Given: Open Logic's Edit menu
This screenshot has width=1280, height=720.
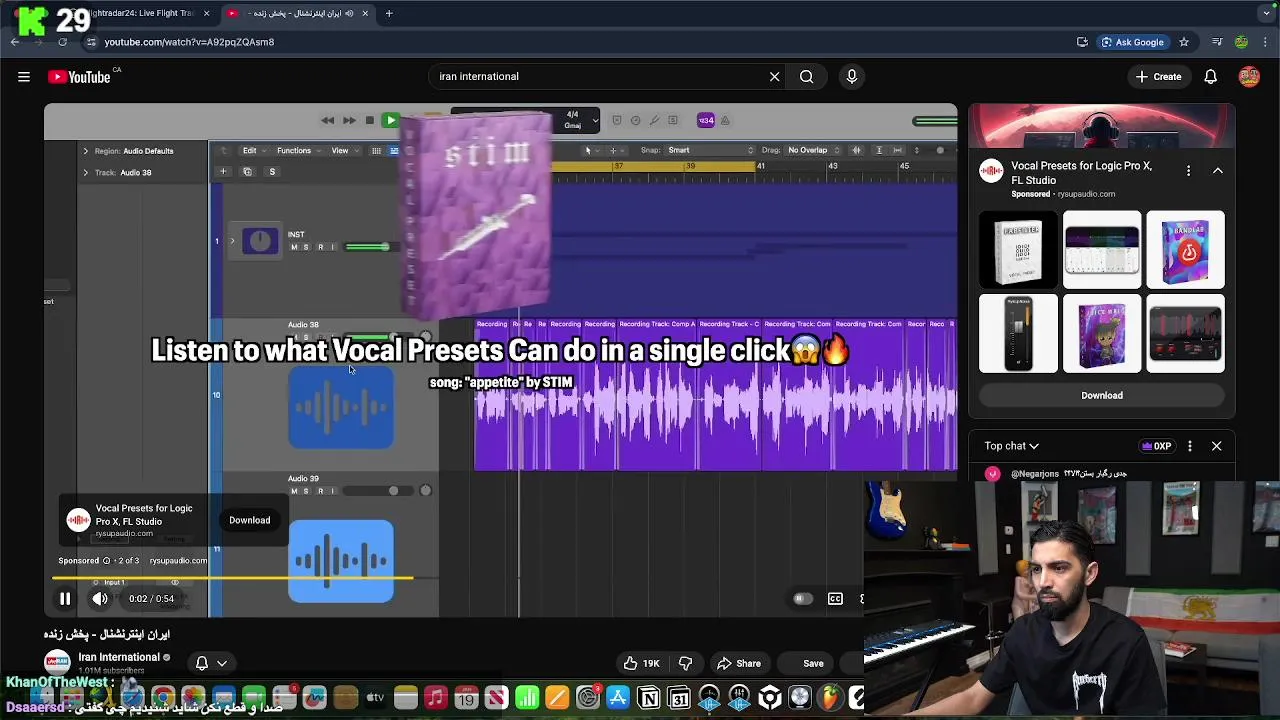Looking at the screenshot, I should pos(253,151).
